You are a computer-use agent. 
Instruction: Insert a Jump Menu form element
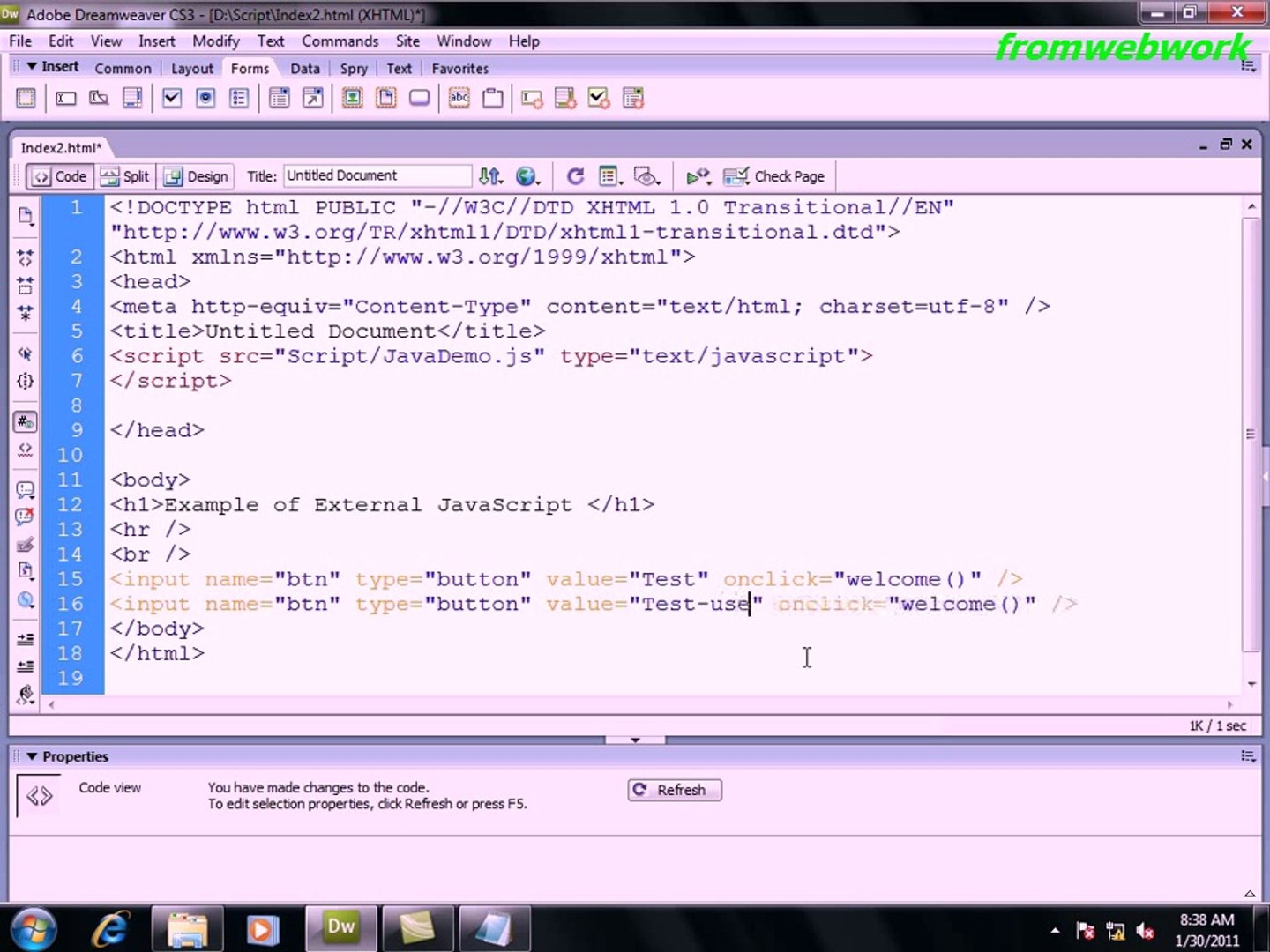313,98
